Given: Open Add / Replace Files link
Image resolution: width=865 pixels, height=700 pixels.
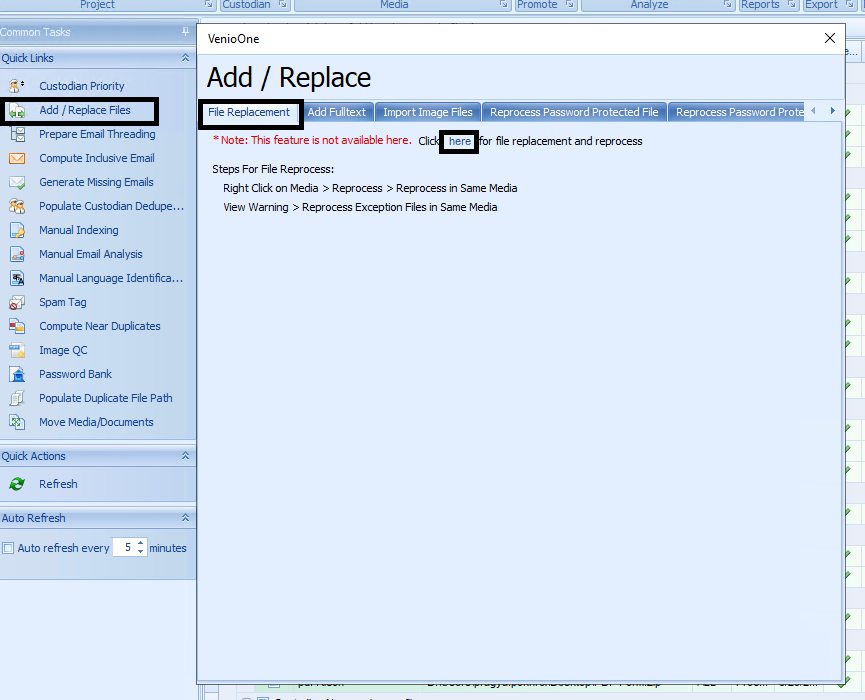Looking at the screenshot, I should pyautogui.click(x=85, y=110).
